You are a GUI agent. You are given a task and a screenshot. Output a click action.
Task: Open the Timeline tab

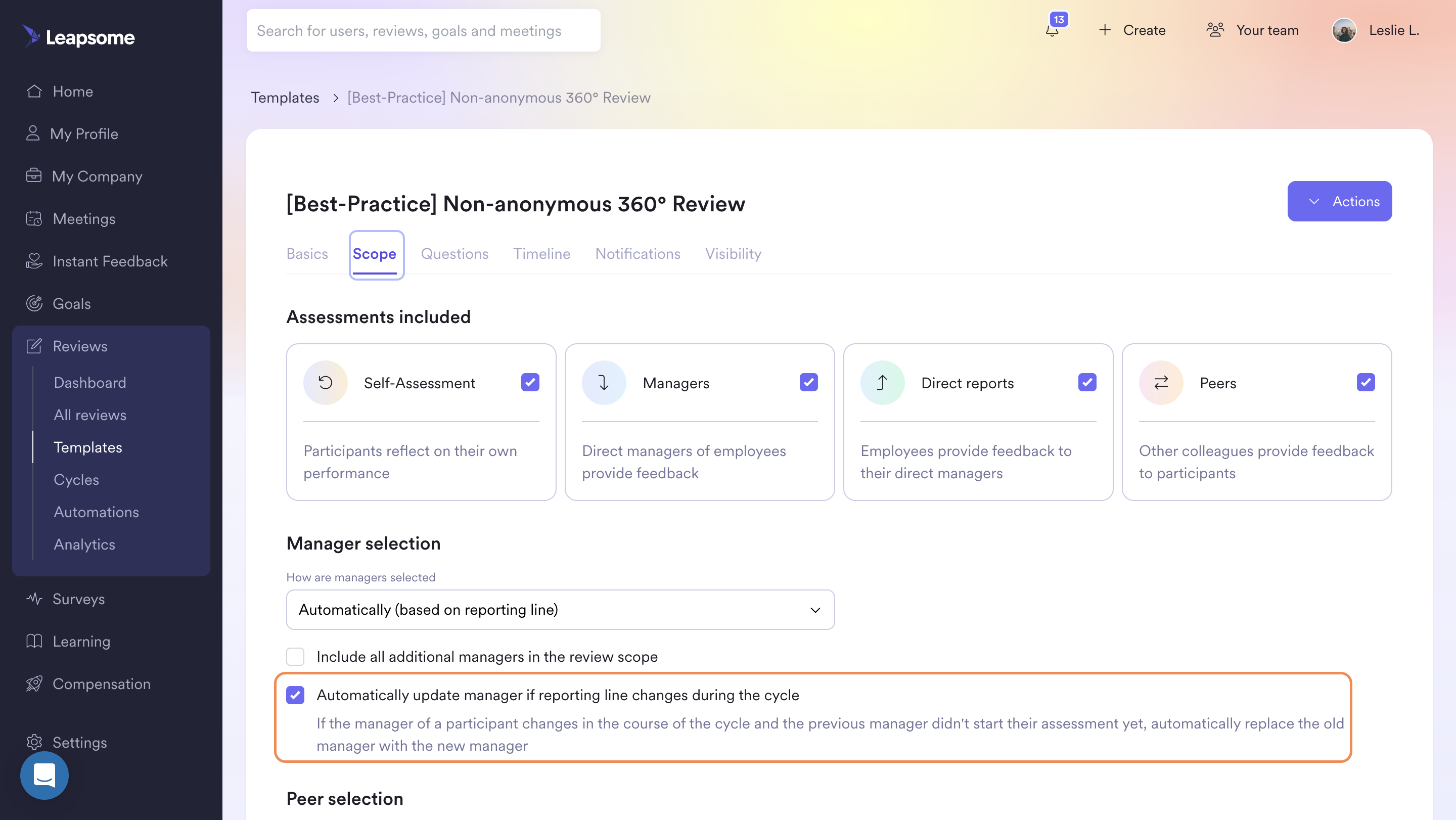coord(541,254)
